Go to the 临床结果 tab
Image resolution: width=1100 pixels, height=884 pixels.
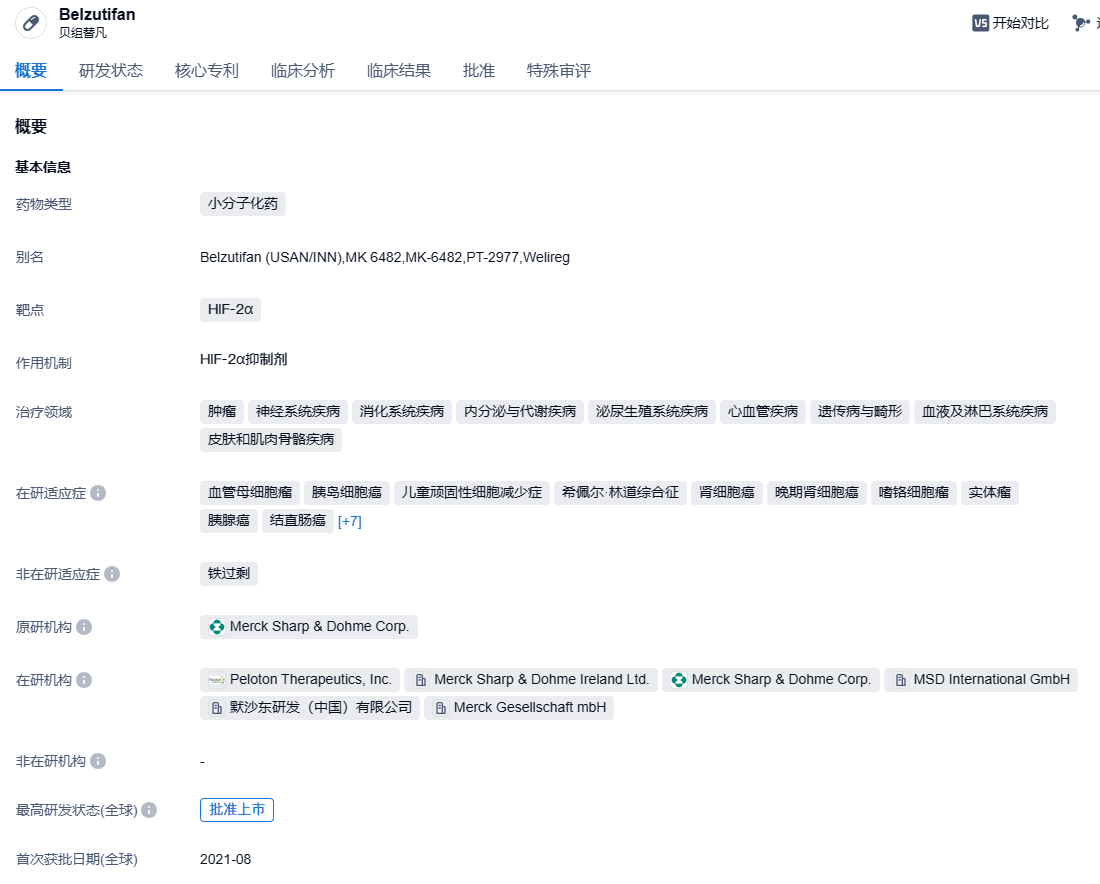click(399, 71)
